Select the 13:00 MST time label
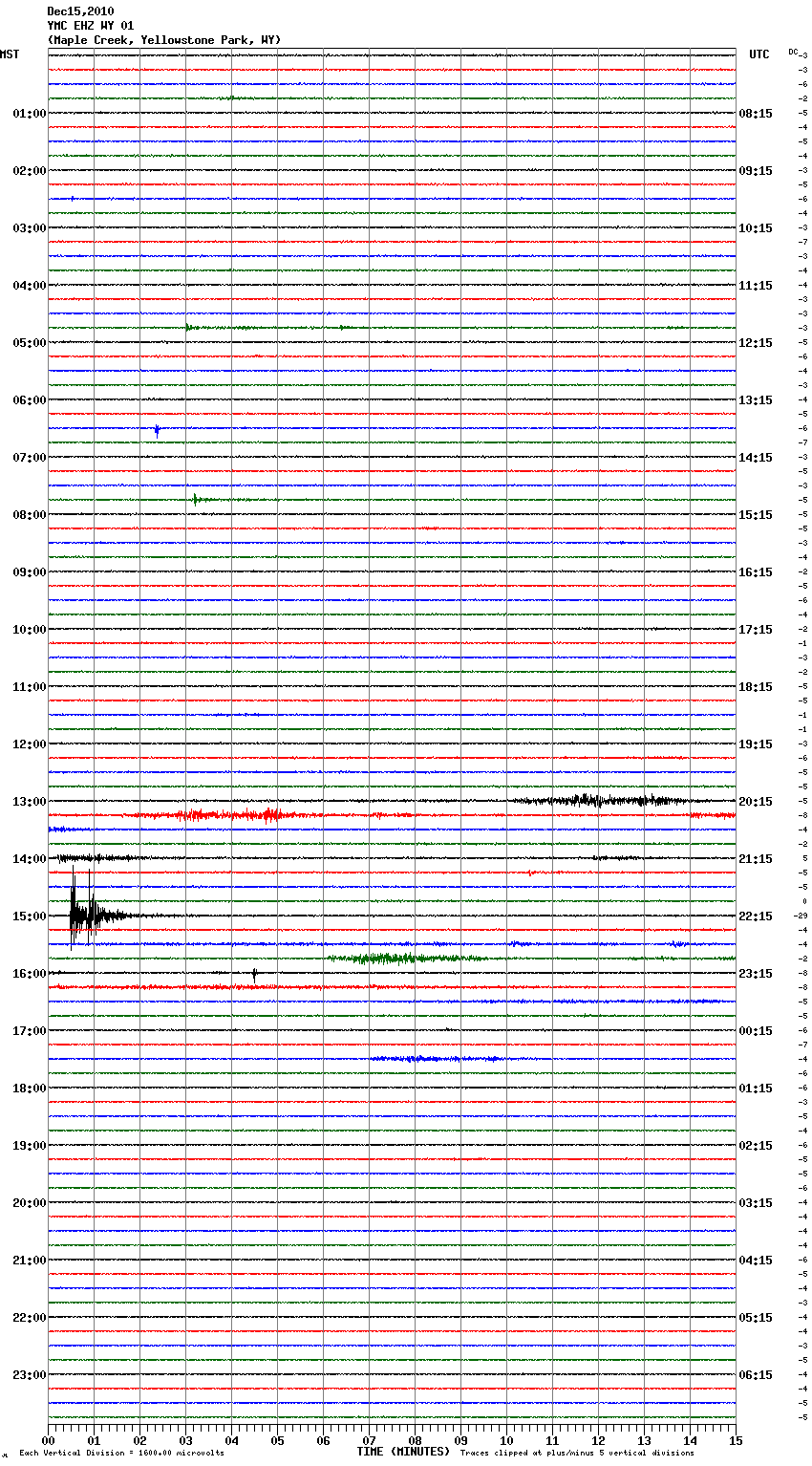812x1466 pixels. tap(30, 802)
